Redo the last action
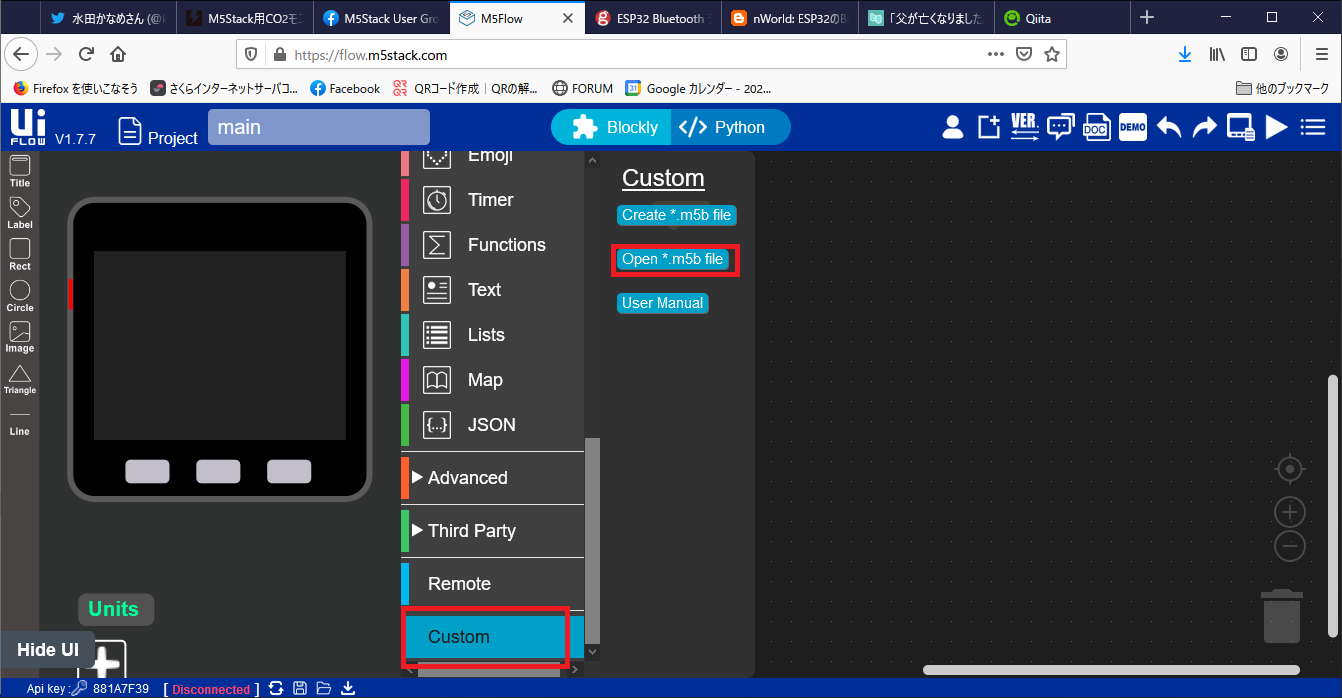The image size is (1342, 698). click(1205, 127)
